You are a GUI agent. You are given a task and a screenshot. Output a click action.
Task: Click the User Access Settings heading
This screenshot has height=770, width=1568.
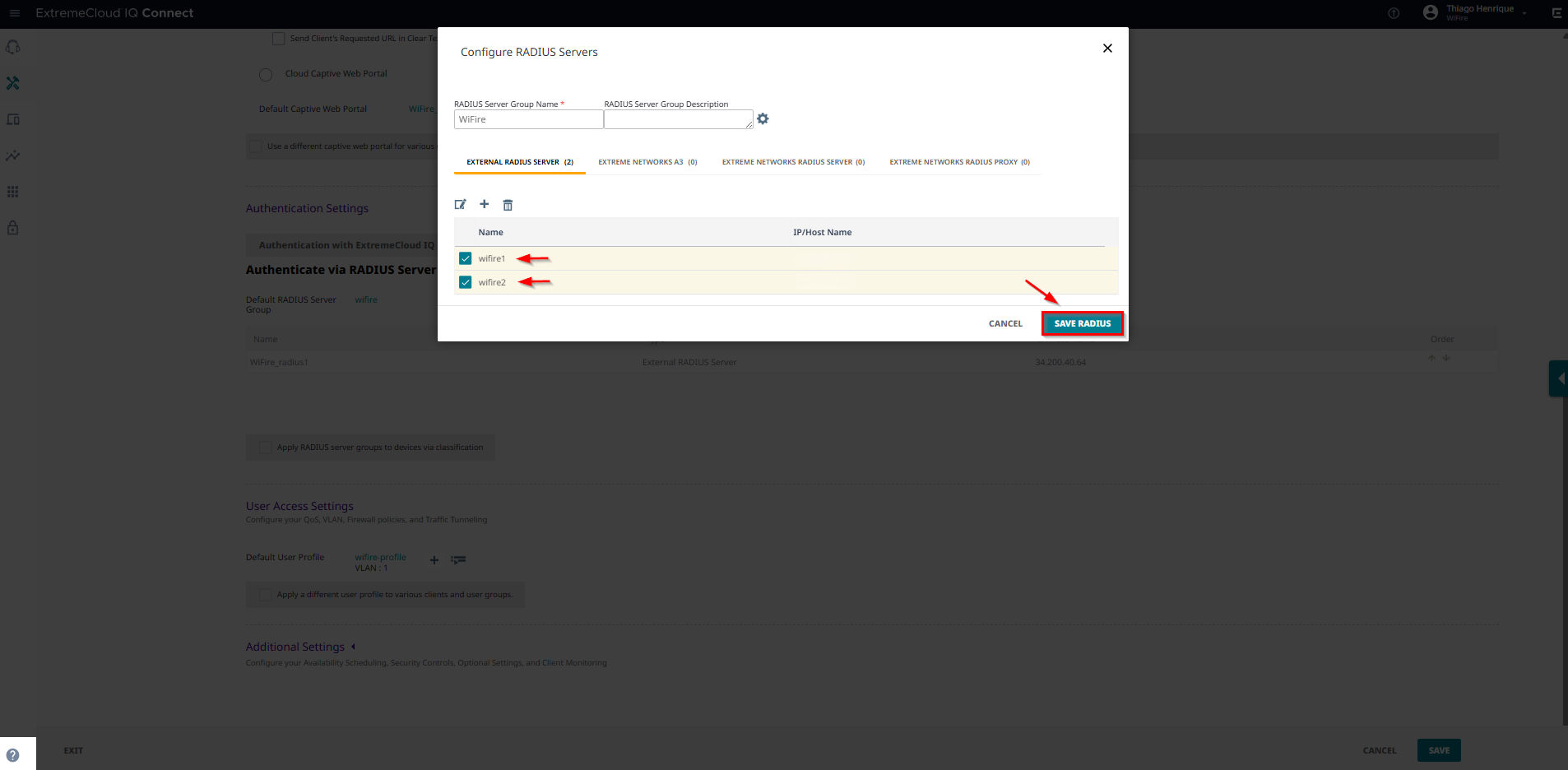[x=299, y=507]
